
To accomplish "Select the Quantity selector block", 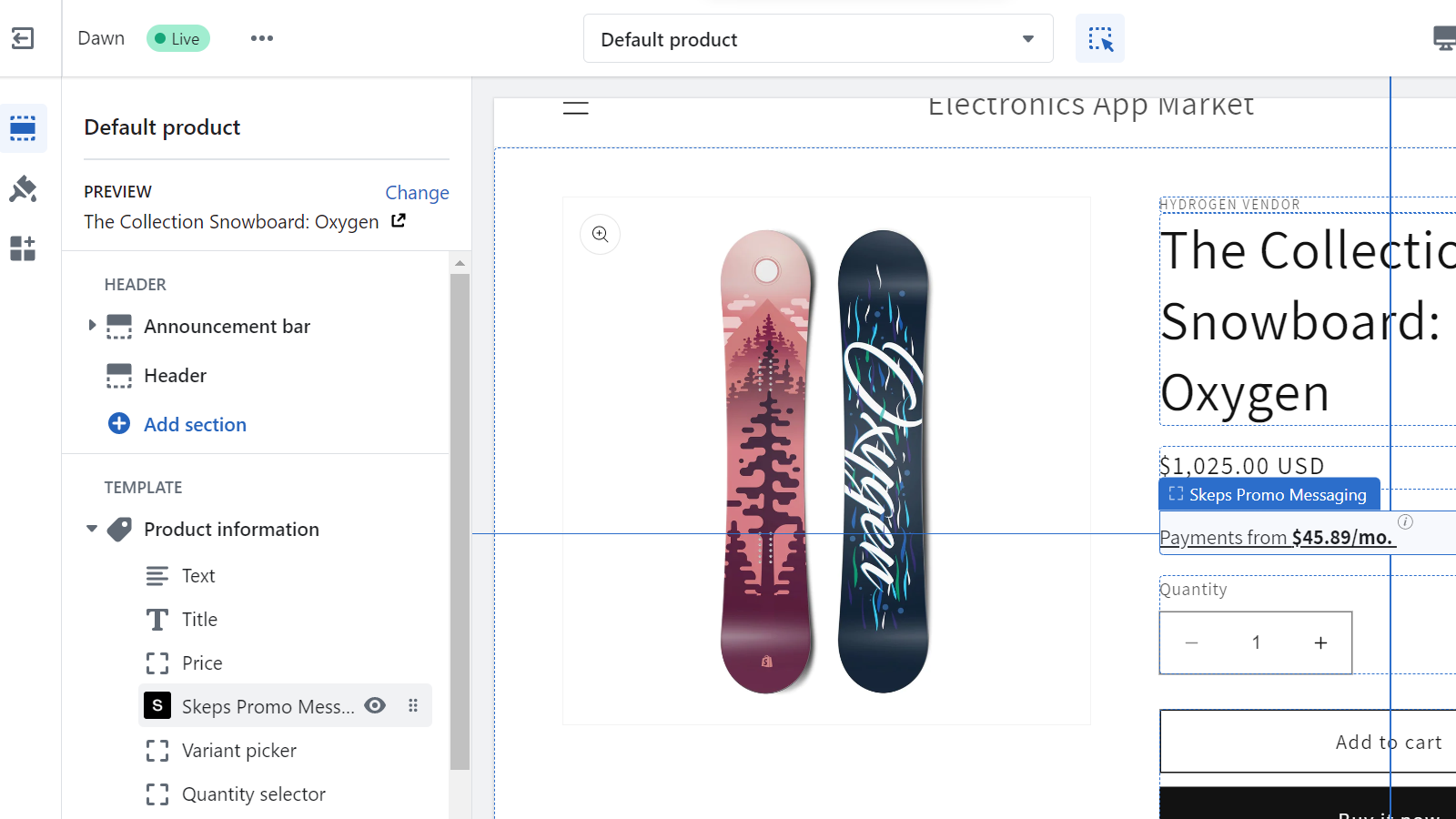I will coord(285,794).
